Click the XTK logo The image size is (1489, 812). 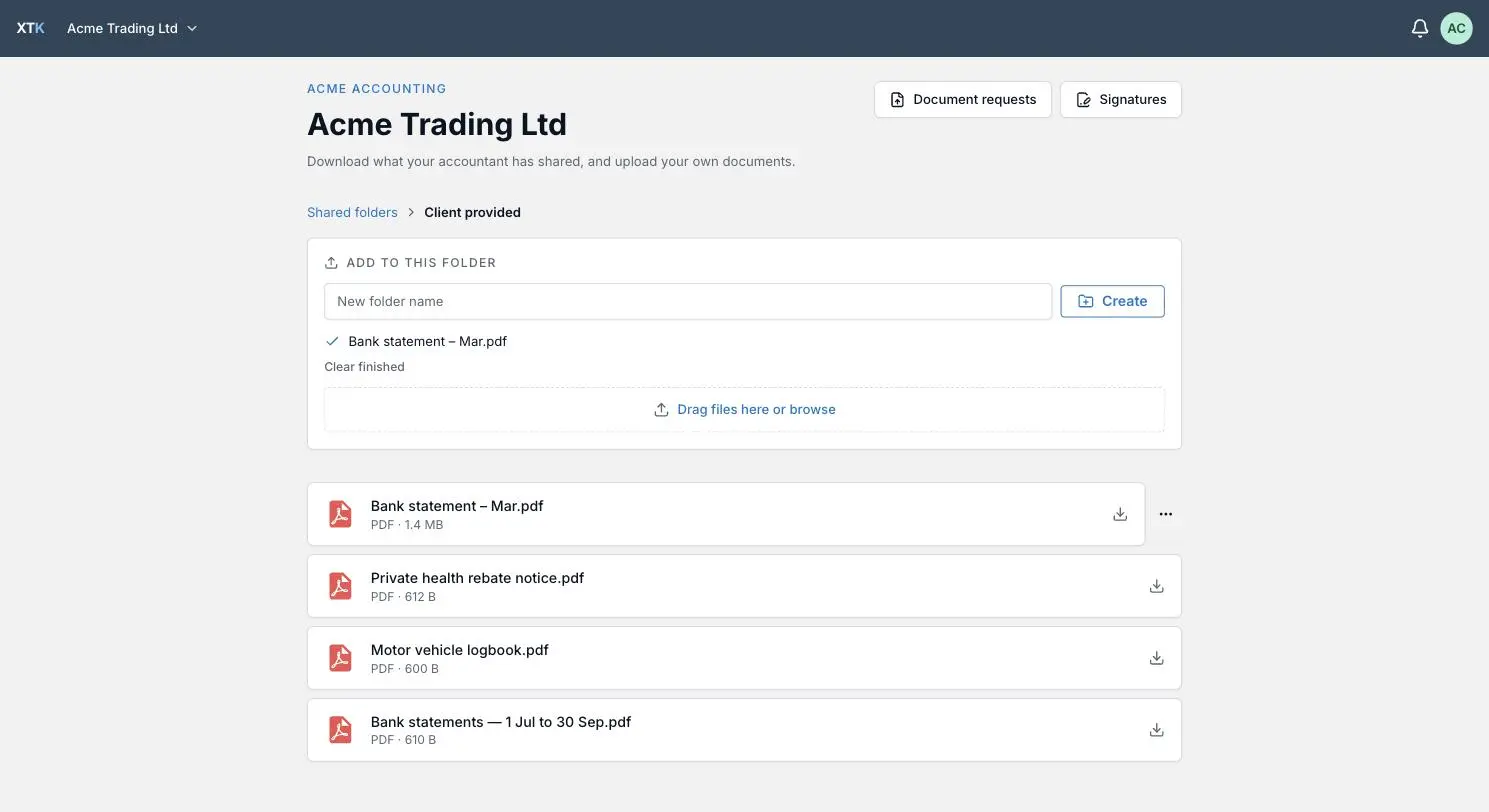[x=31, y=28]
